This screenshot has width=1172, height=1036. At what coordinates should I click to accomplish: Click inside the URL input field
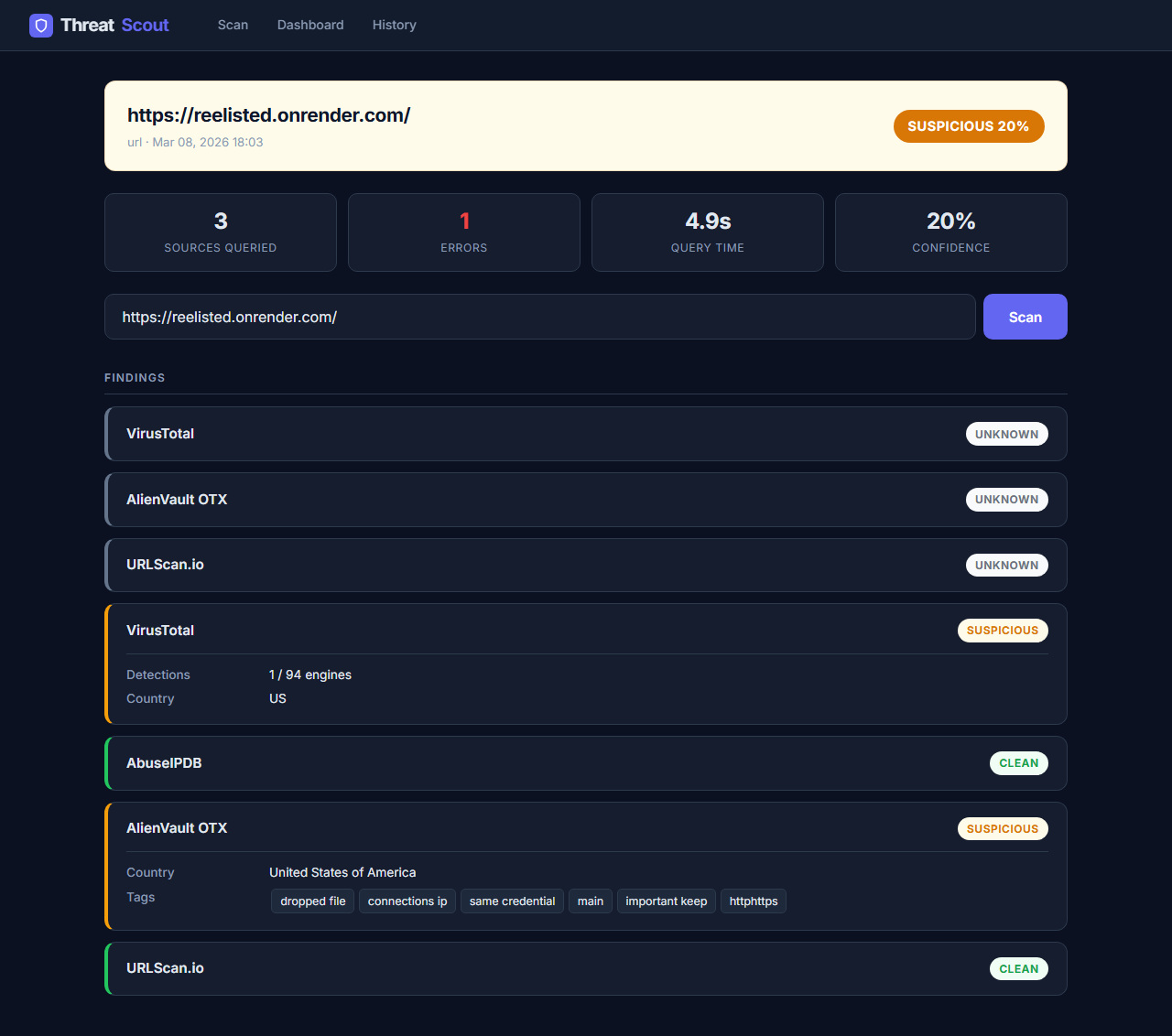pos(540,317)
